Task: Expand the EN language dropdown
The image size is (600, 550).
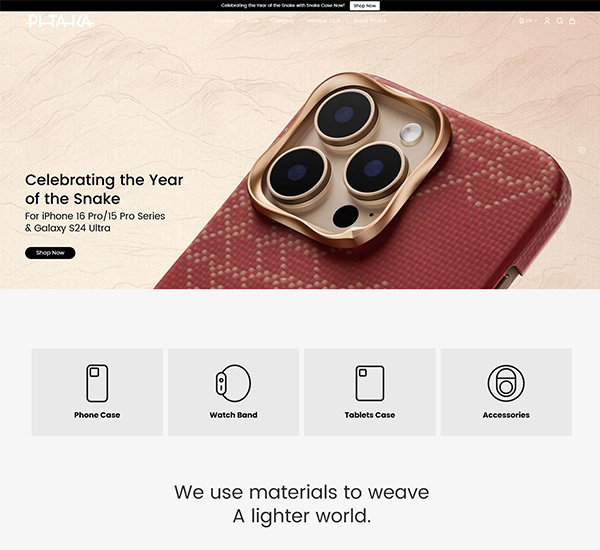Action: coord(528,21)
